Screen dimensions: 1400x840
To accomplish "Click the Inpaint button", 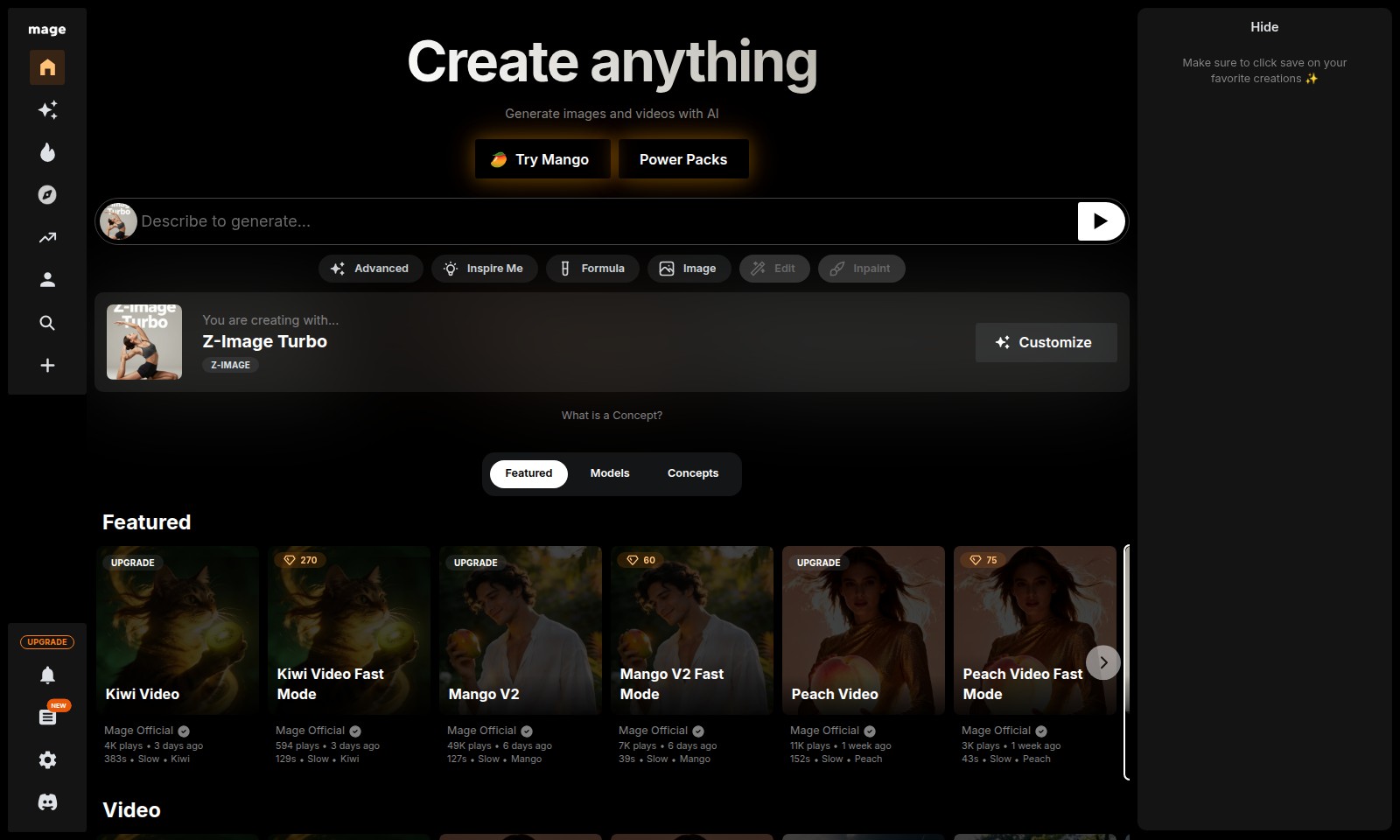I will 861,269.
